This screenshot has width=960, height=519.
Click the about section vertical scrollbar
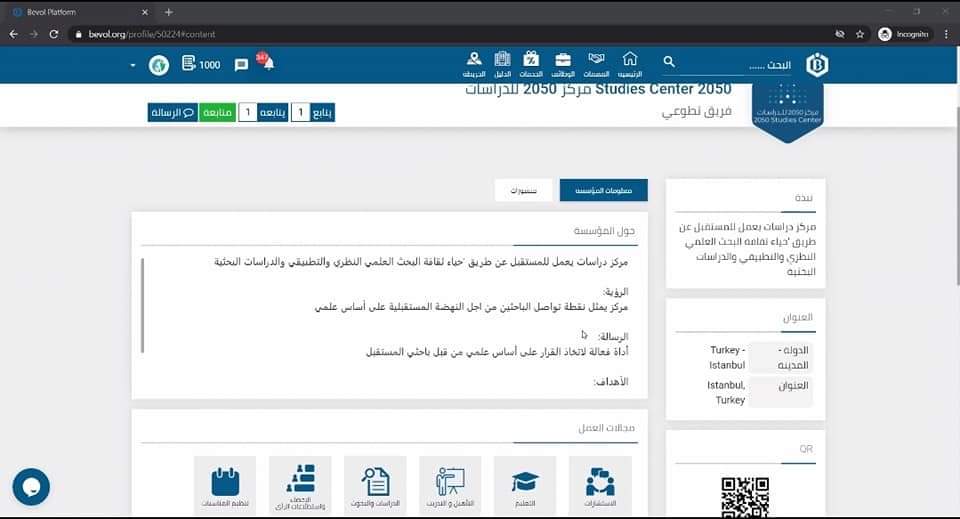143,305
